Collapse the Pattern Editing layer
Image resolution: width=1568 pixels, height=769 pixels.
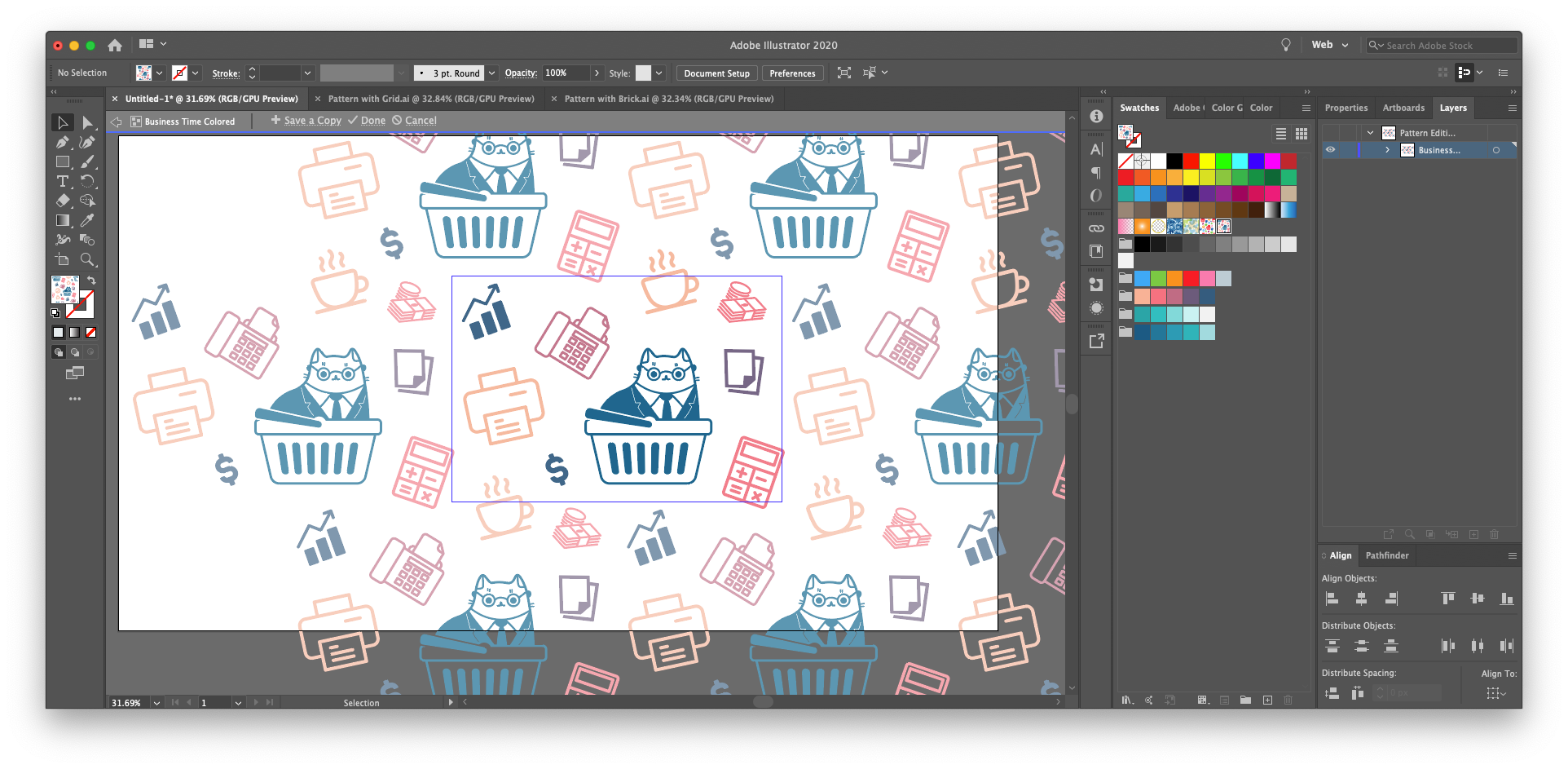tap(1370, 133)
